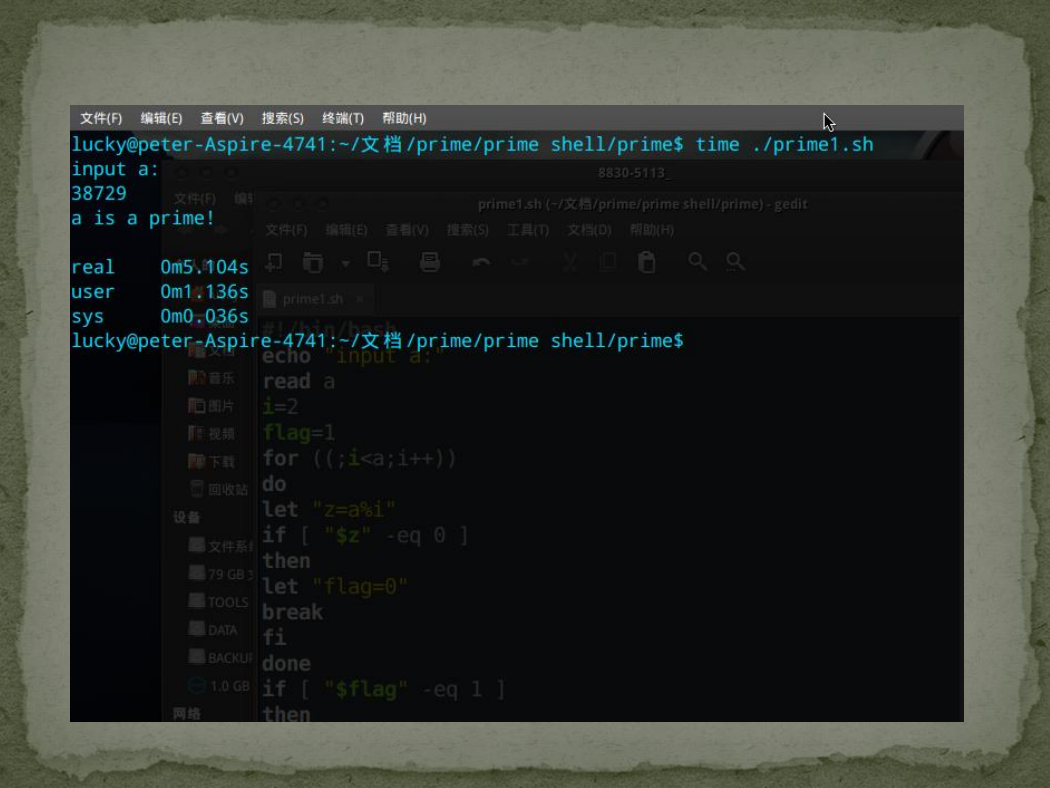Click the last terminal prompt line
This screenshot has width=1050, height=788.
tap(377, 341)
